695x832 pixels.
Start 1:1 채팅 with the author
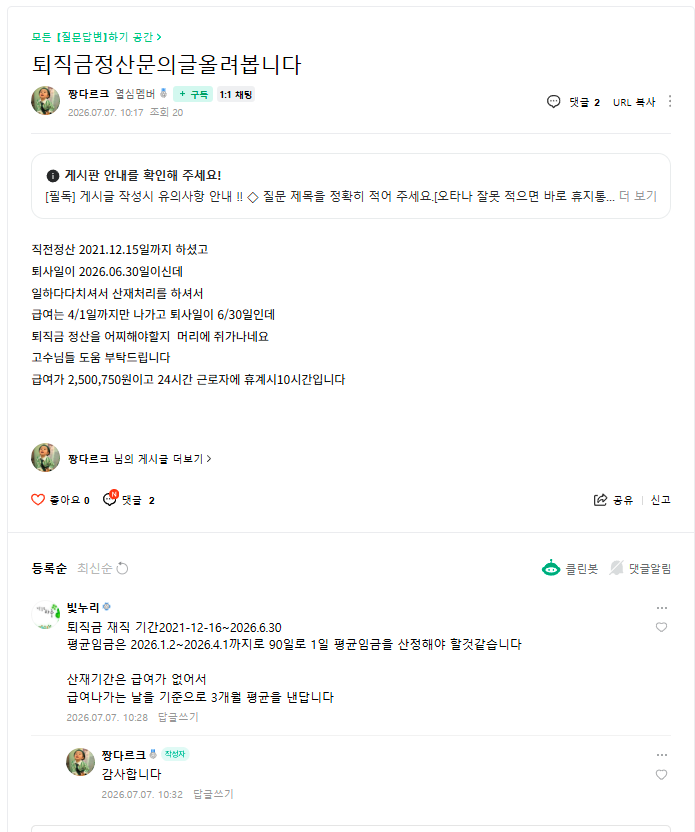[x=236, y=94]
